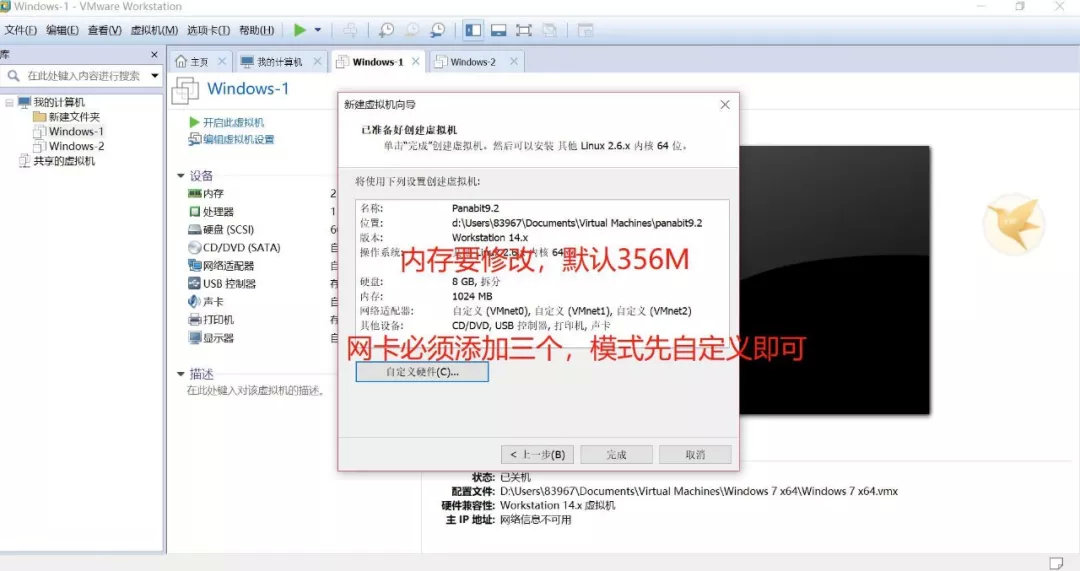Click the 完成 button in wizard
The width and height of the screenshot is (1080, 571).
tap(616, 455)
